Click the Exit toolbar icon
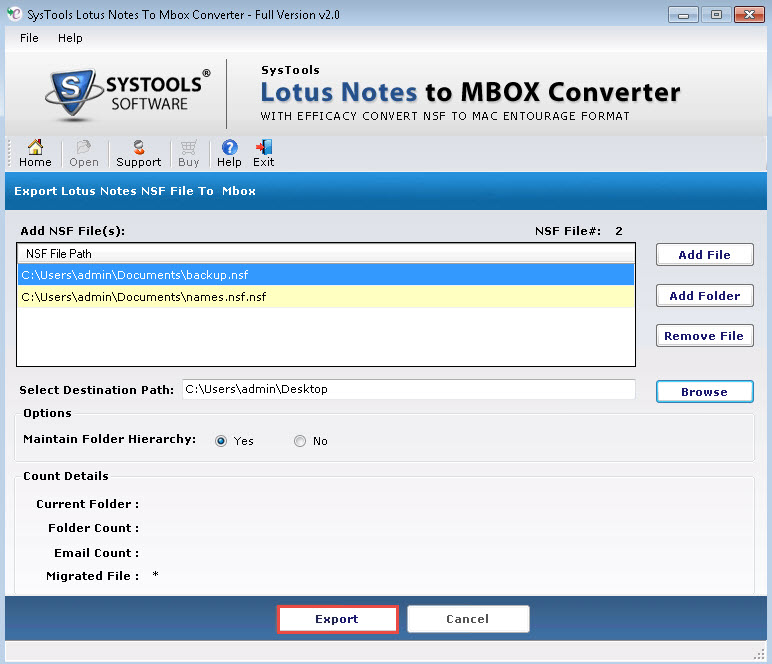Viewport: 772px width, 664px height. (x=263, y=154)
